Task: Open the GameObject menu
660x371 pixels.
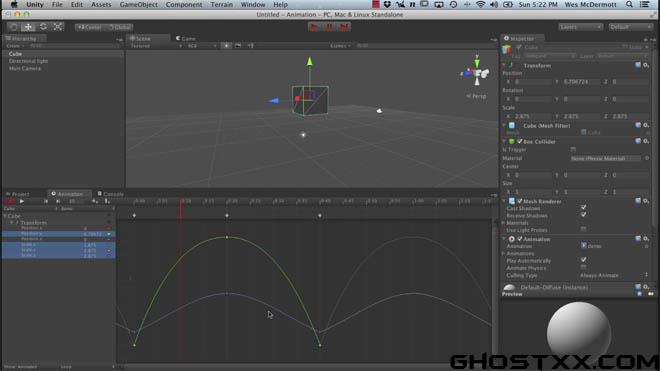Action: pos(138,5)
